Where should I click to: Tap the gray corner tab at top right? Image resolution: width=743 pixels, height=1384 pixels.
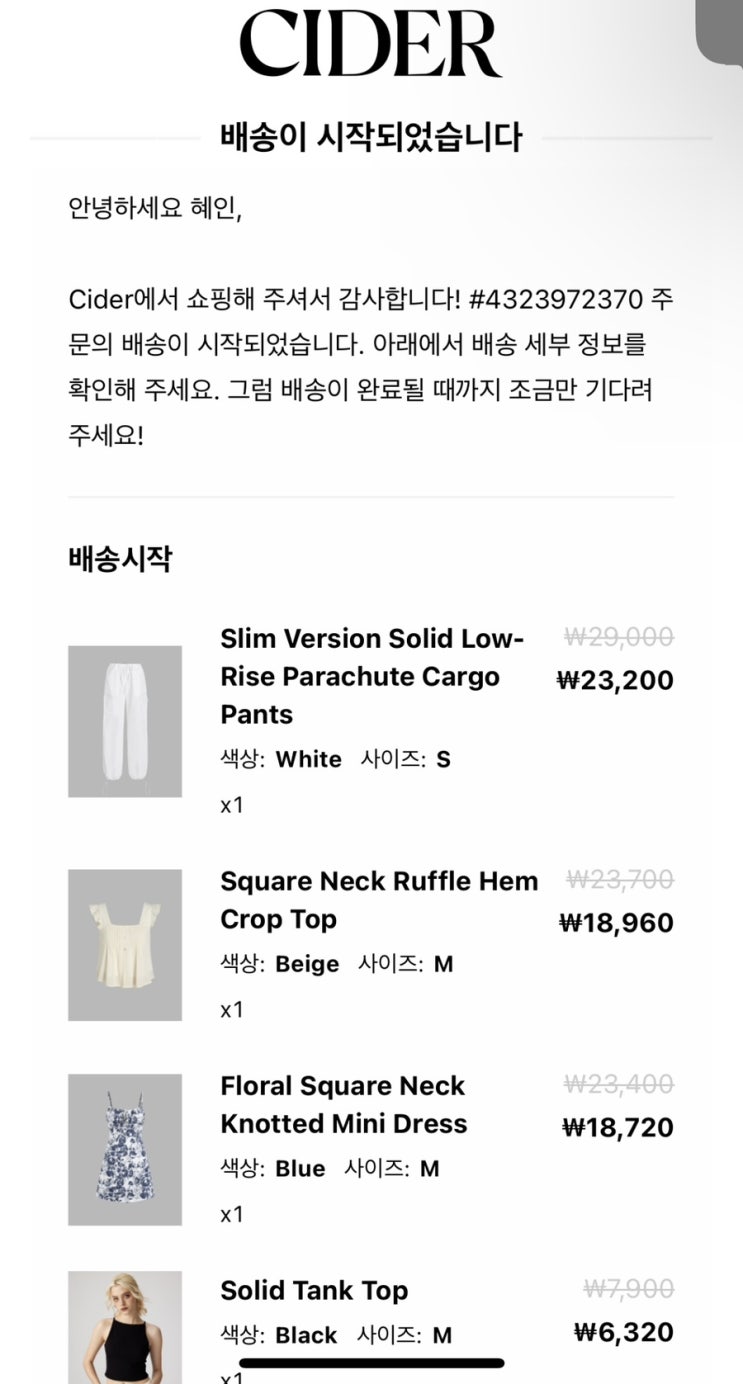719,32
